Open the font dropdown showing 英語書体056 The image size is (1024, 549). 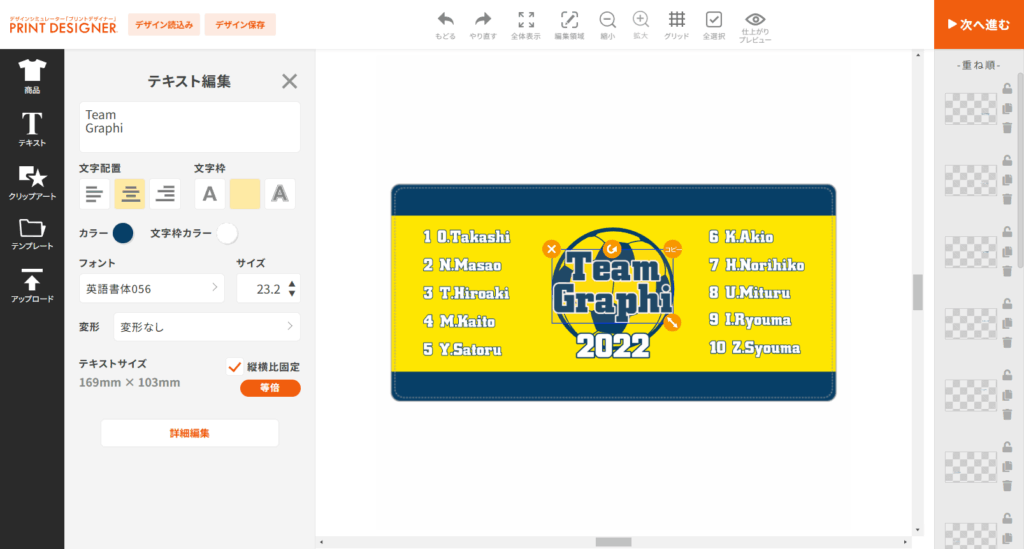(151, 288)
